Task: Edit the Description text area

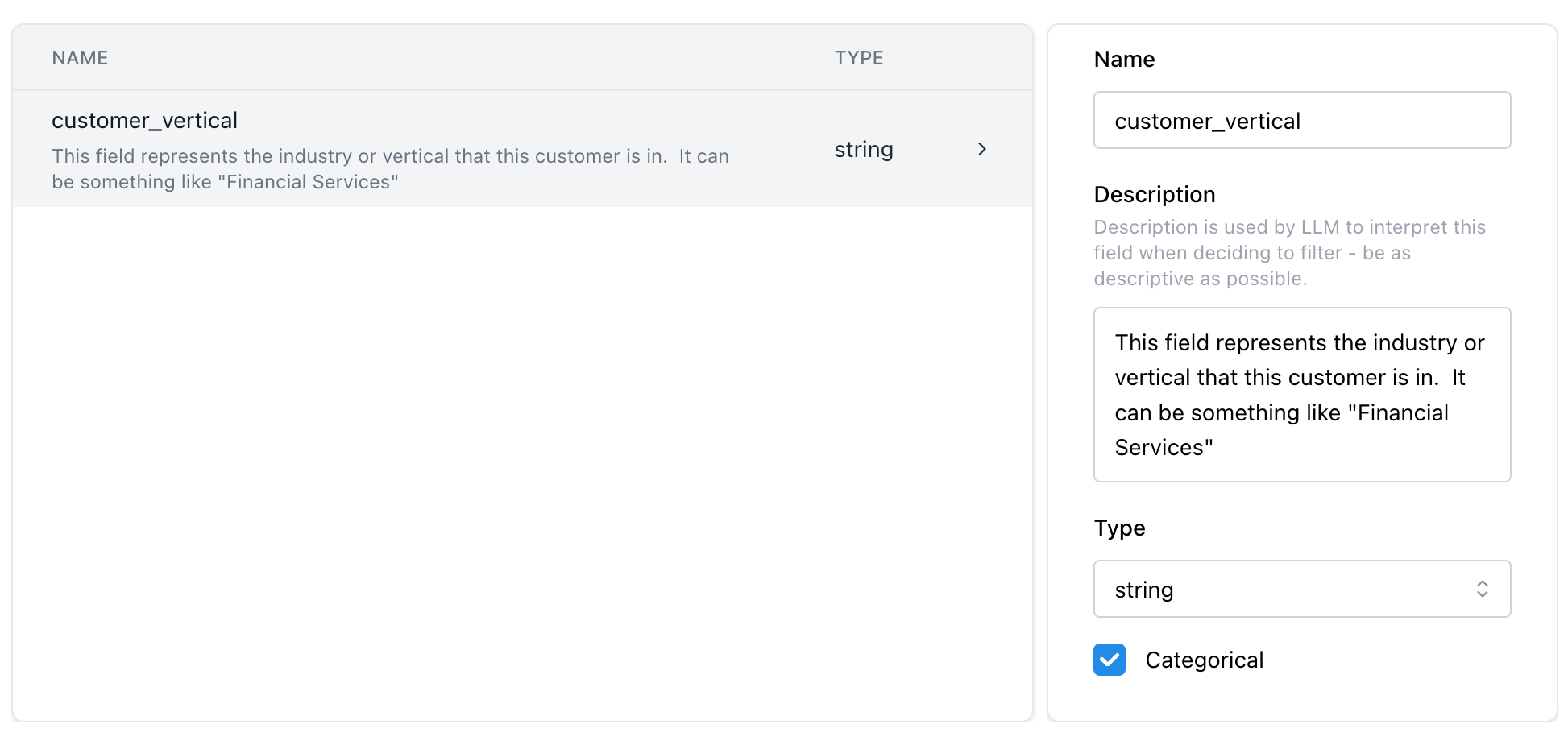Action: coord(1301,395)
